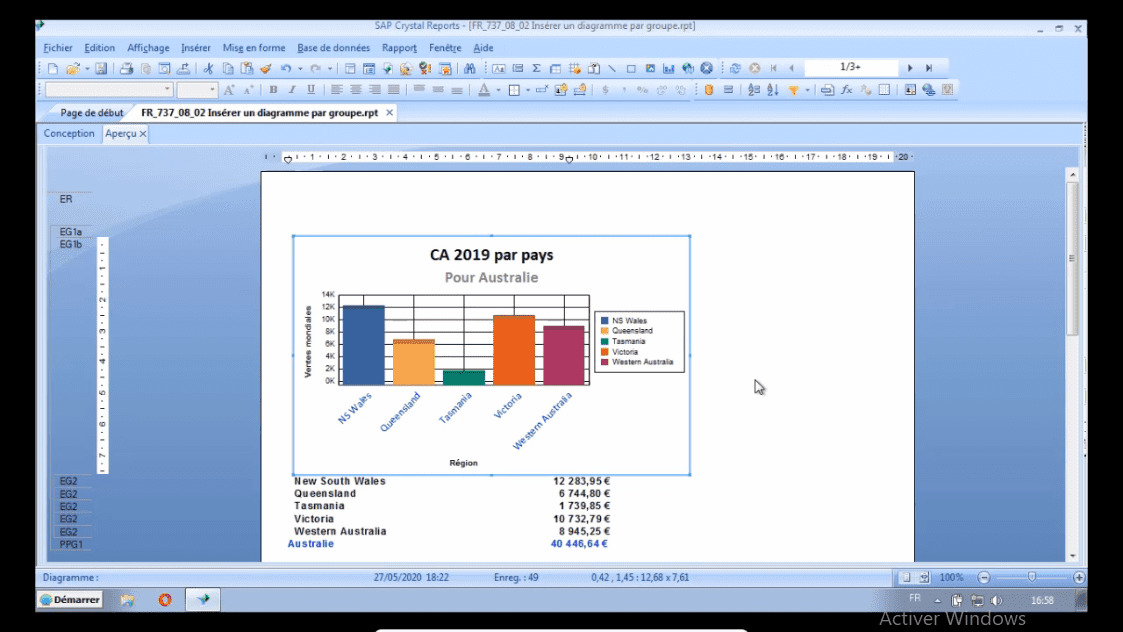Click the Print icon
Image resolution: width=1123 pixels, height=632 pixels.
click(127, 69)
